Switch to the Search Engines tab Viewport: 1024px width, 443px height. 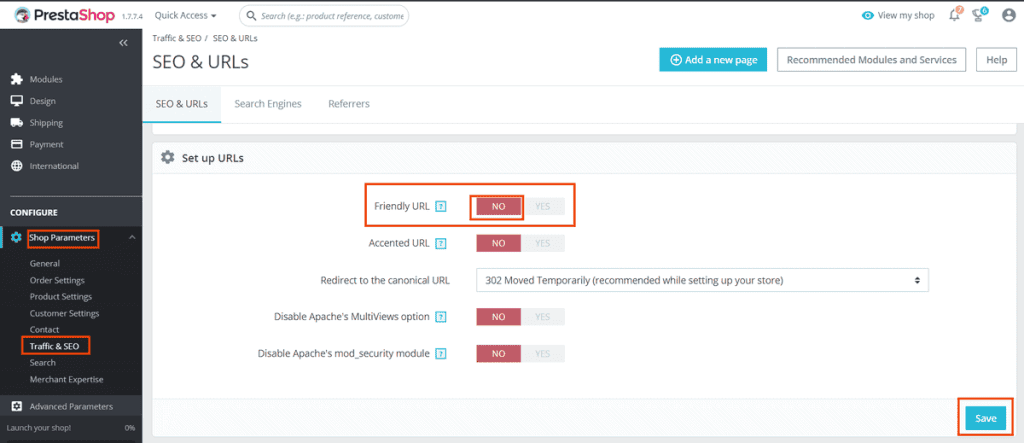268,104
